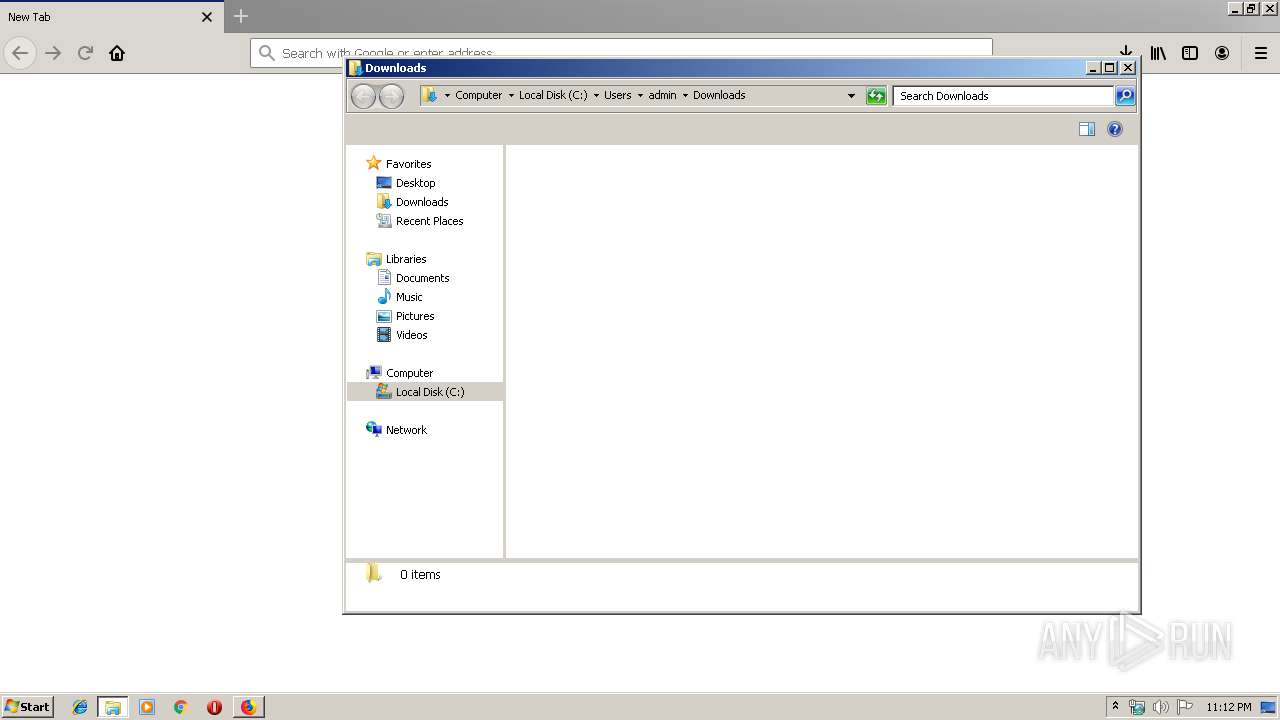Click the Explorer Forward navigation button
This screenshot has width=1280, height=720.
click(x=391, y=96)
